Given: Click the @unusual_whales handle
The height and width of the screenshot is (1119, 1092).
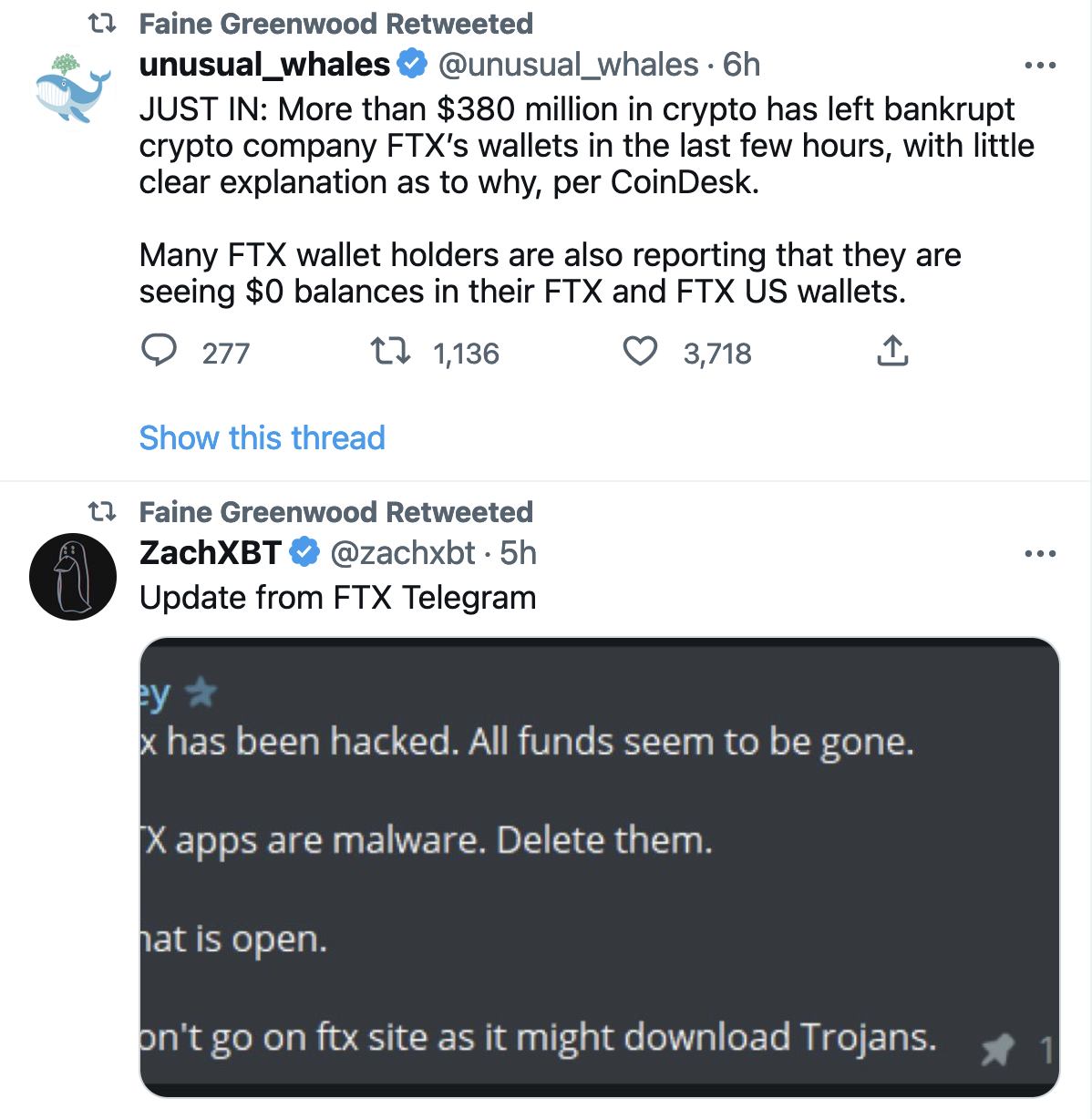Looking at the screenshot, I should [568, 66].
